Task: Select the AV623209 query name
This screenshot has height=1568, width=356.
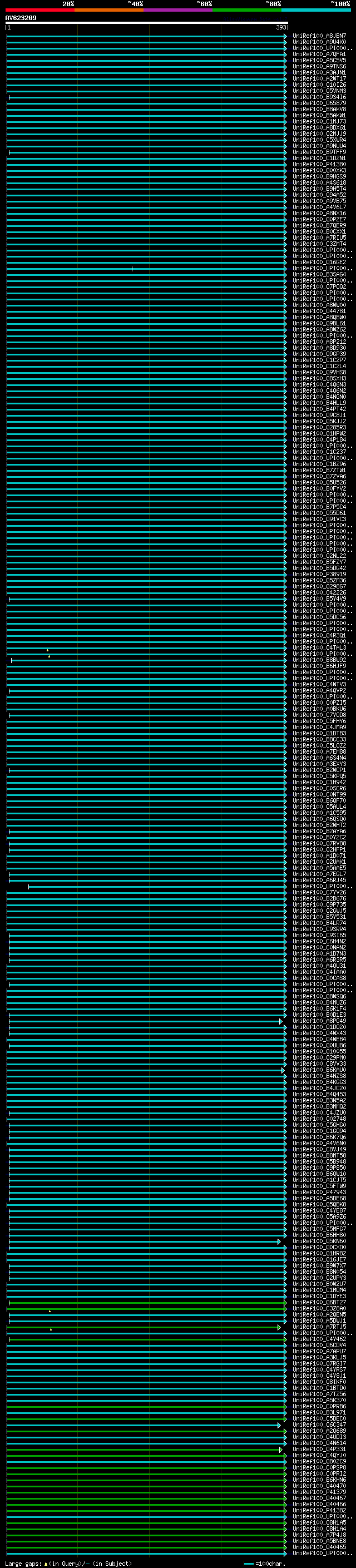Action: [x=21, y=18]
